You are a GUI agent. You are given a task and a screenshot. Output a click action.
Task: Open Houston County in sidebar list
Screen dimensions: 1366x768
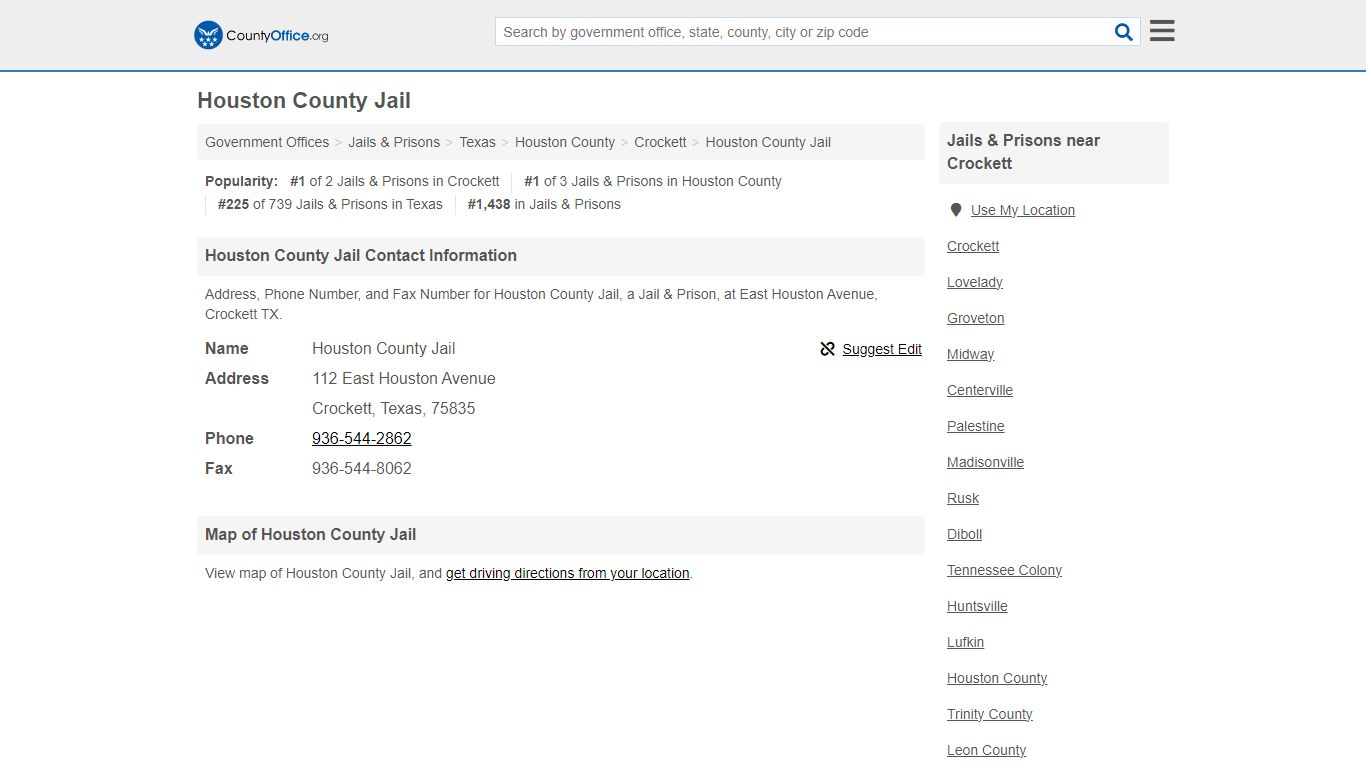pyautogui.click(x=997, y=678)
